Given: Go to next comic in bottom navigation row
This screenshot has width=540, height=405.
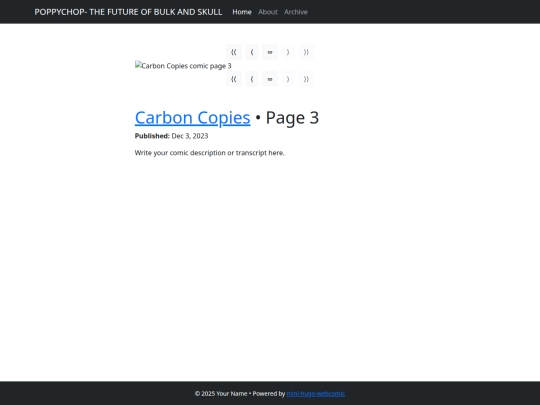Looking at the screenshot, I should [x=288, y=79].
